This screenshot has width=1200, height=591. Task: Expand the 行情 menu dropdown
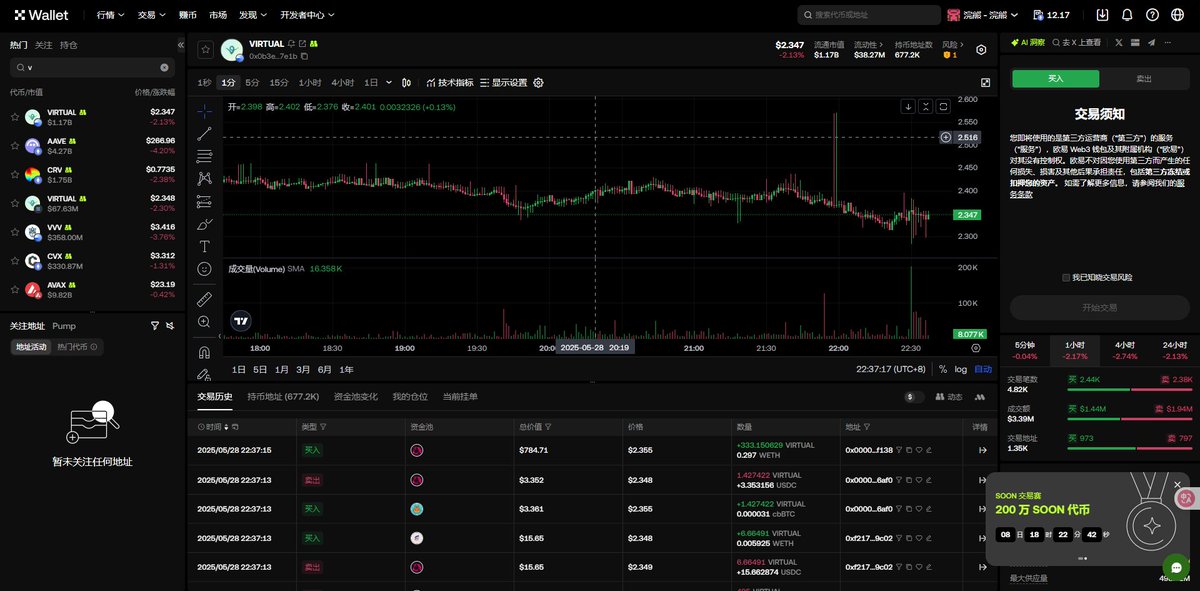(110, 15)
